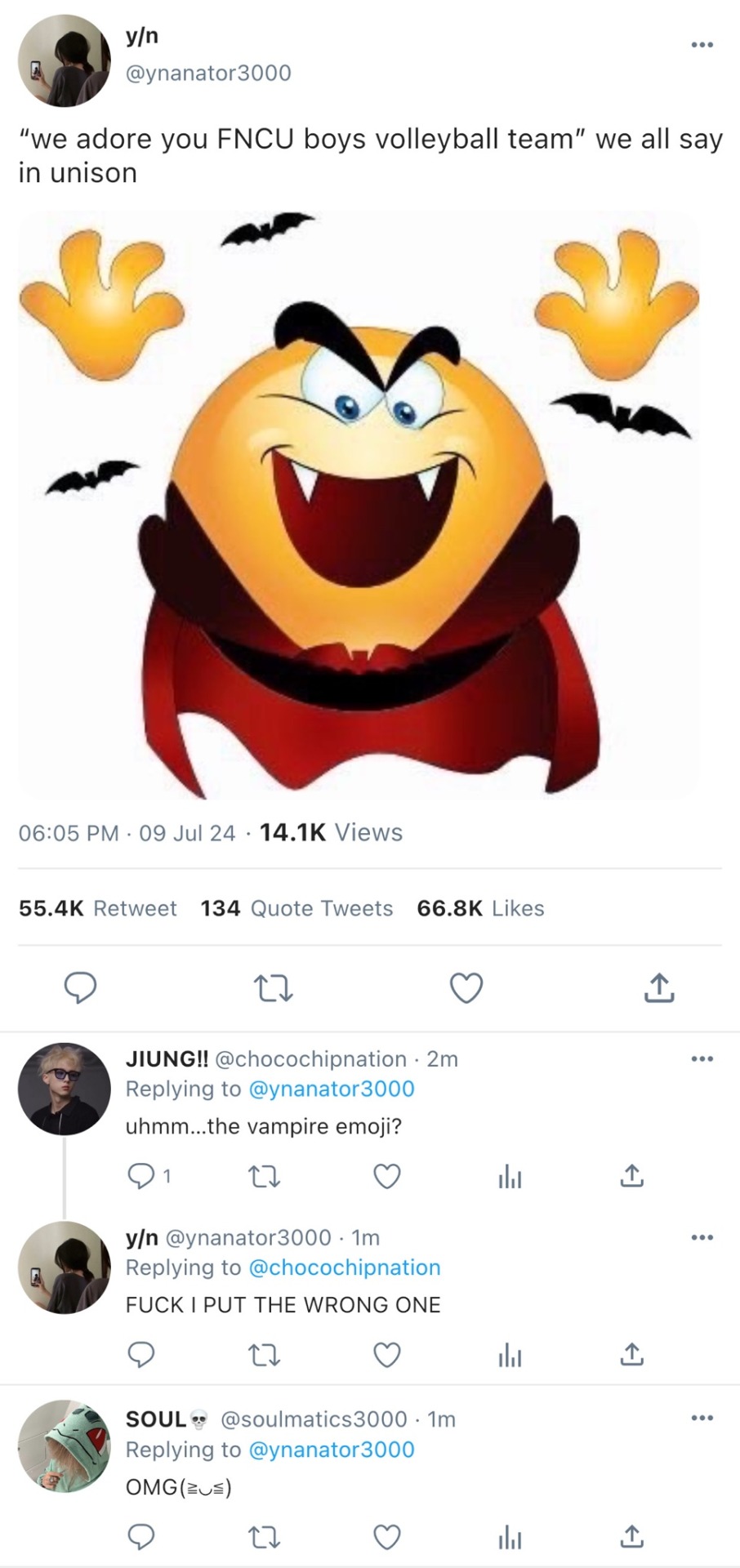The height and width of the screenshot is (1568, 740).
Task: Open @chocochipnation mention link in y/n's reply
Action: click(344, 1267)
